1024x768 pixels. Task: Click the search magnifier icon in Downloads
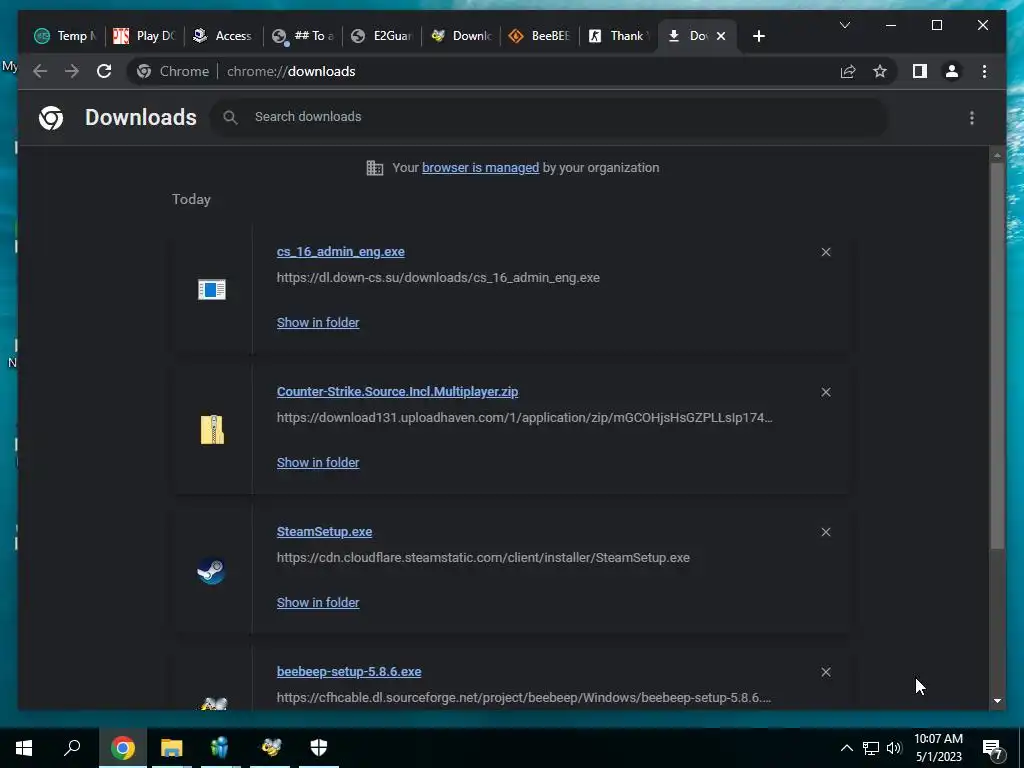(x=230, y=118)
